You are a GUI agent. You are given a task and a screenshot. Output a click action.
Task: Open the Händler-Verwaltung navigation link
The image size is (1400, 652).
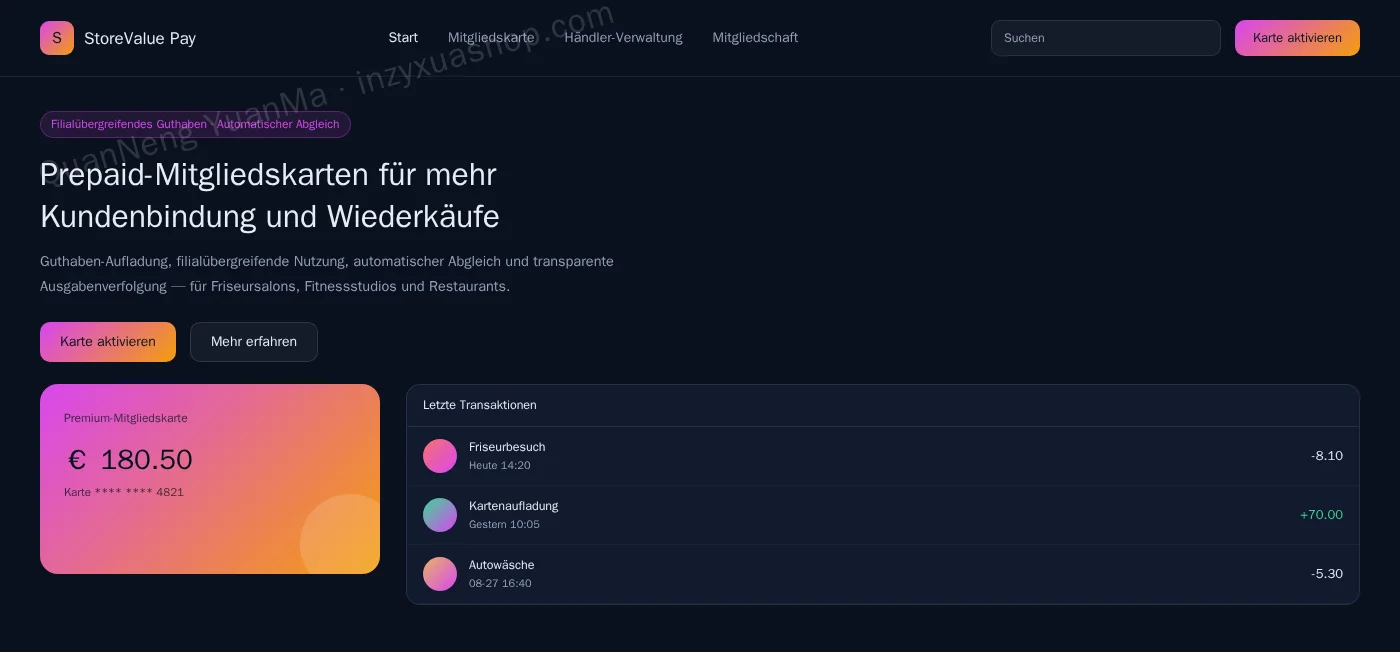(x=623, y=38)
